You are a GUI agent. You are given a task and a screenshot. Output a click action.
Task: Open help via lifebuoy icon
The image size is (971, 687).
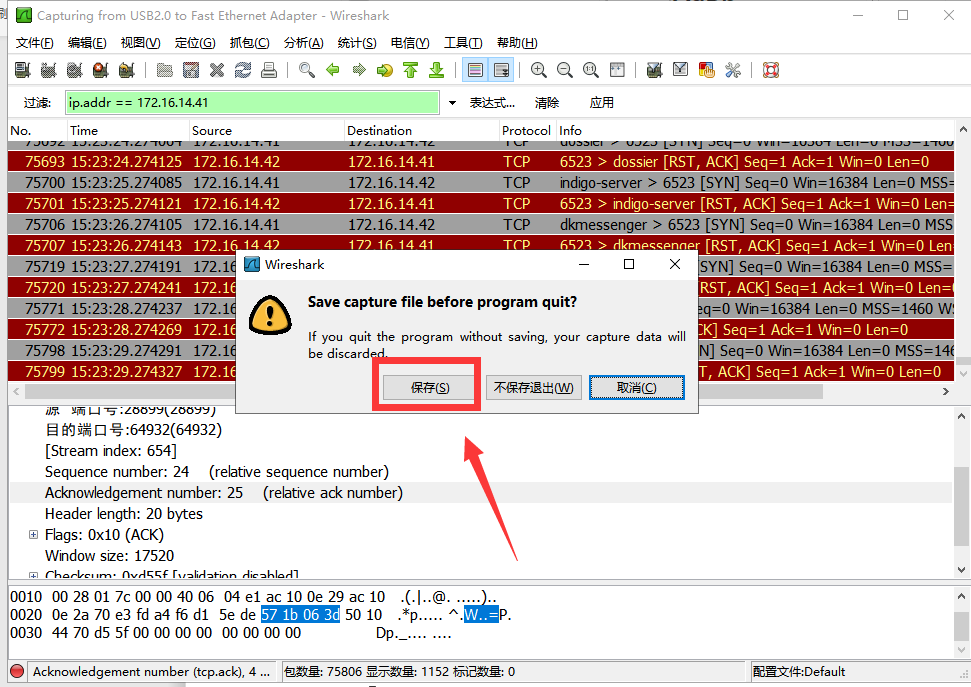pyautogui.click(x=770, y=70)
